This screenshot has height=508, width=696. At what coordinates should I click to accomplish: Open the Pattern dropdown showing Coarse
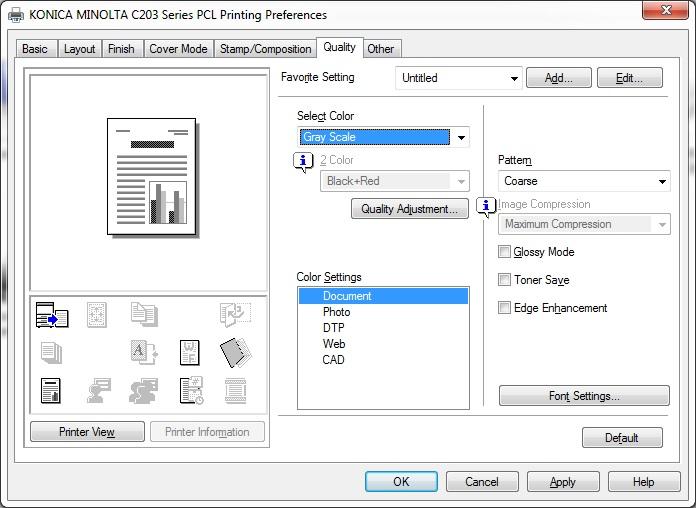pyautogui.click(x=584, y=181)
